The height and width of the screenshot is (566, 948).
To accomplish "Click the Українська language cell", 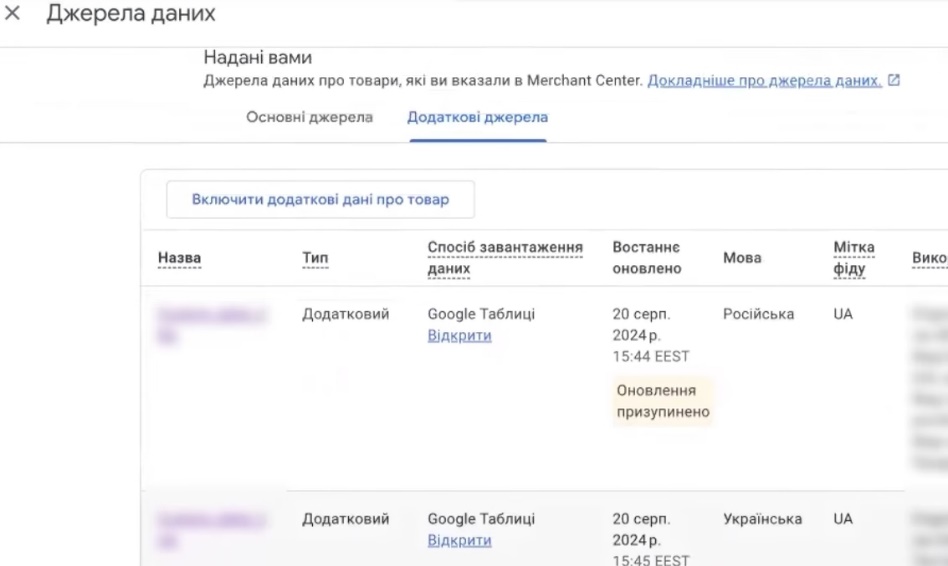I will point(762,519).
